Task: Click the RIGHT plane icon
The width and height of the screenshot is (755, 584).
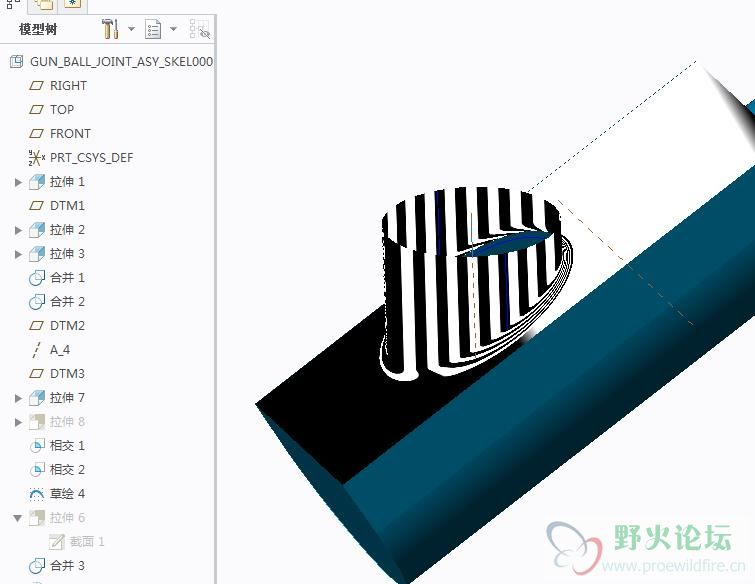Action: coord(37,86)
